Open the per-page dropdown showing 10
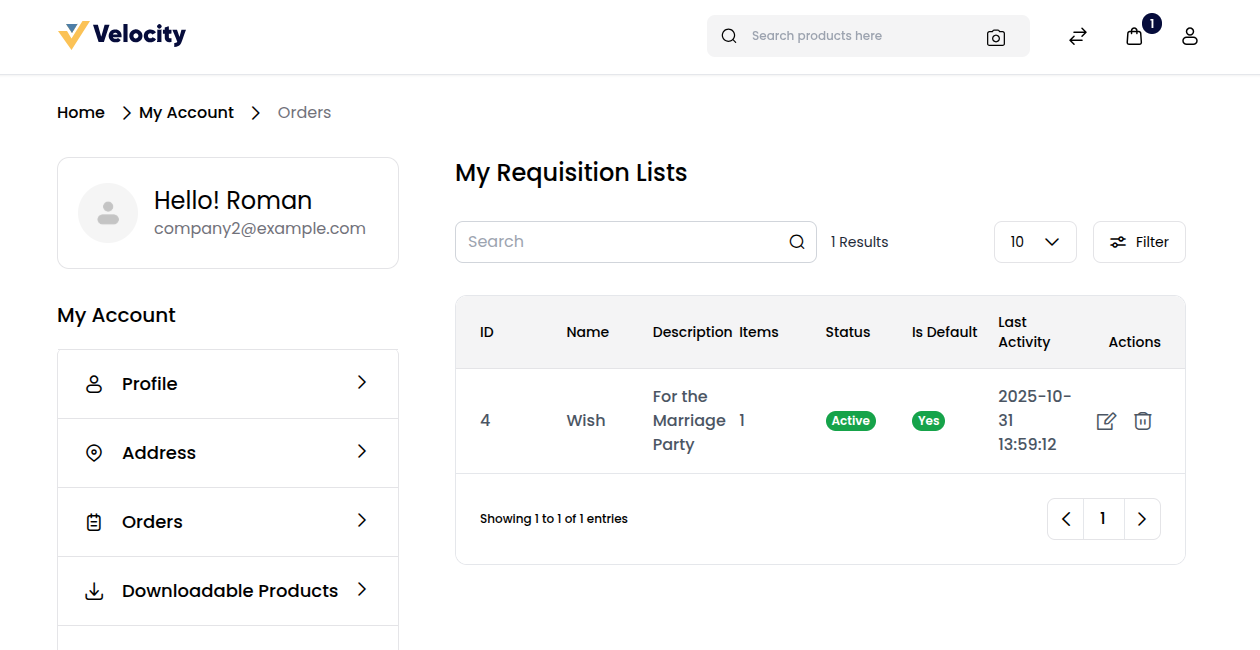Image resolution: width=1260 pixels, height=650 pixels. pos(1035,242)
